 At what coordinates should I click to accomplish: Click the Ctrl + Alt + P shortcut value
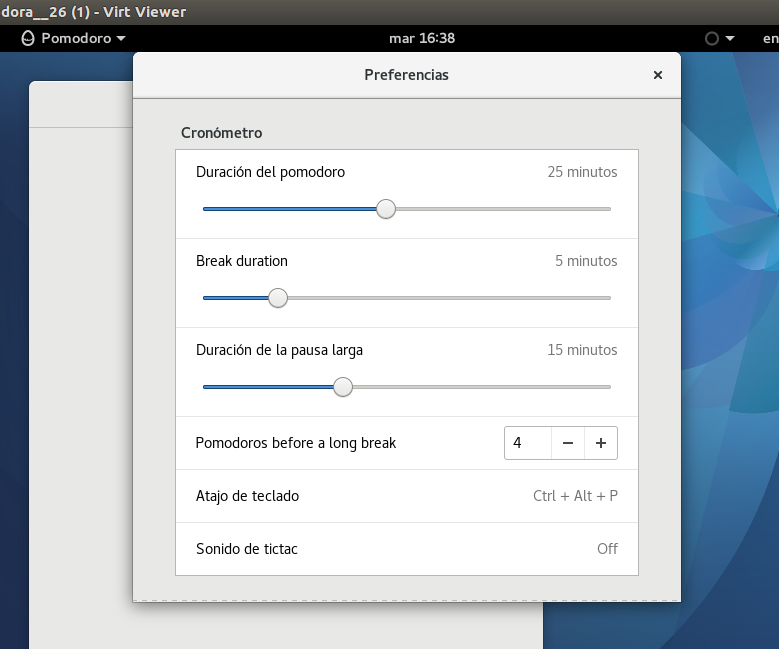575,496
